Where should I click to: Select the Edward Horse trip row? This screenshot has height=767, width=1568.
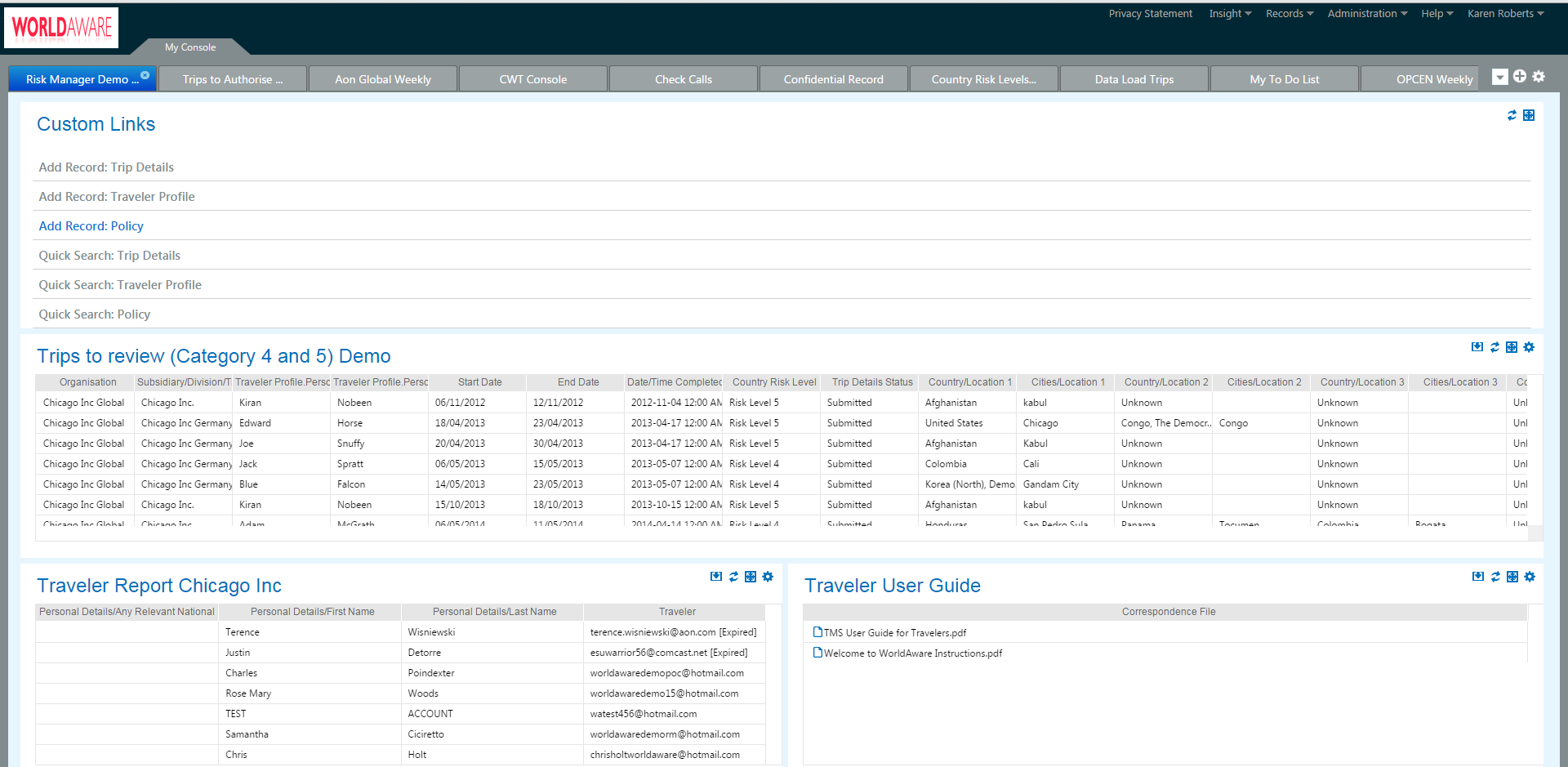pyautogui.click(x=782, y=423)
